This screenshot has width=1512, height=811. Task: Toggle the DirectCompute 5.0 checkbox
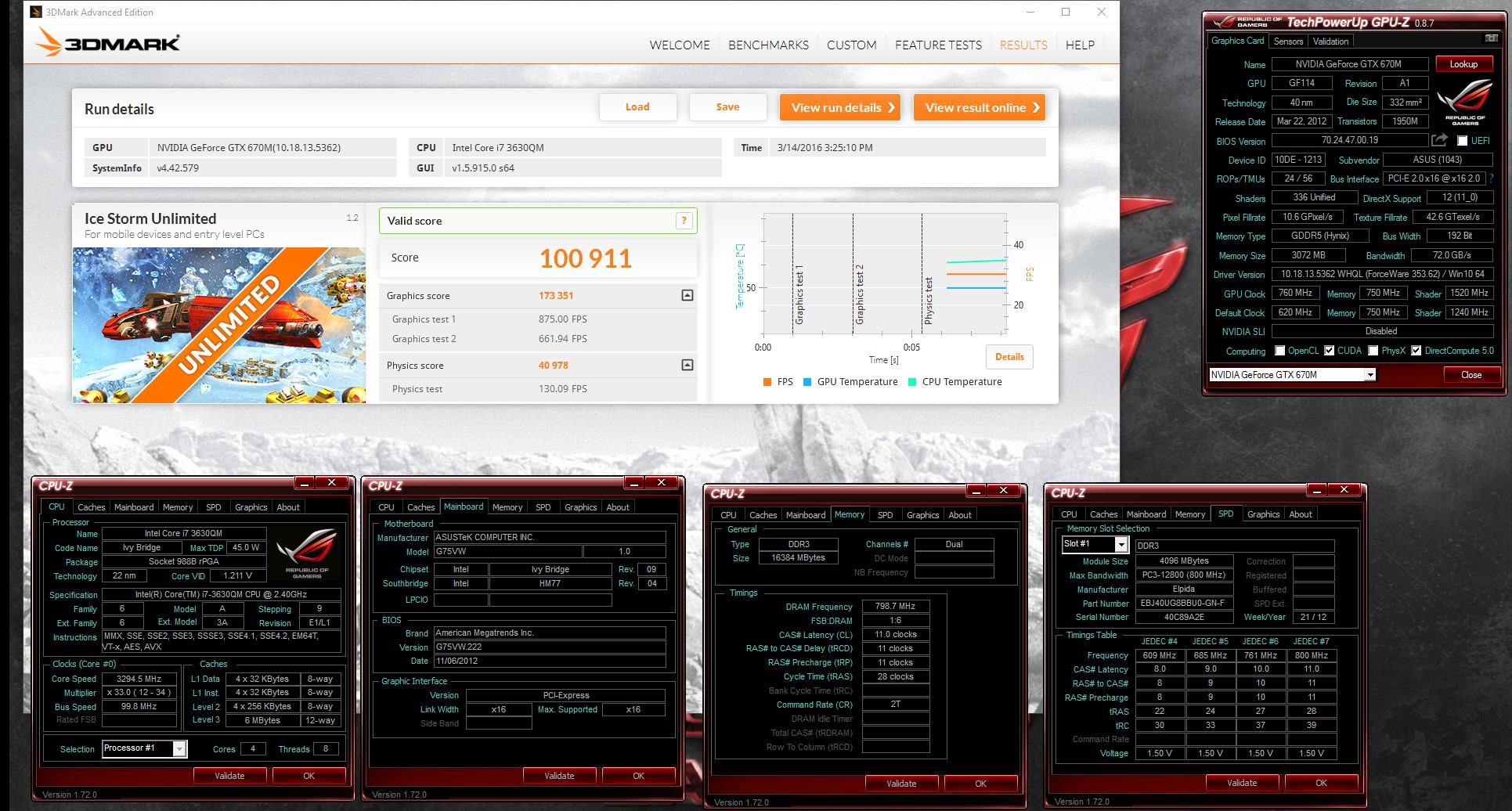pyautogui.click(x=1416, y=351)
